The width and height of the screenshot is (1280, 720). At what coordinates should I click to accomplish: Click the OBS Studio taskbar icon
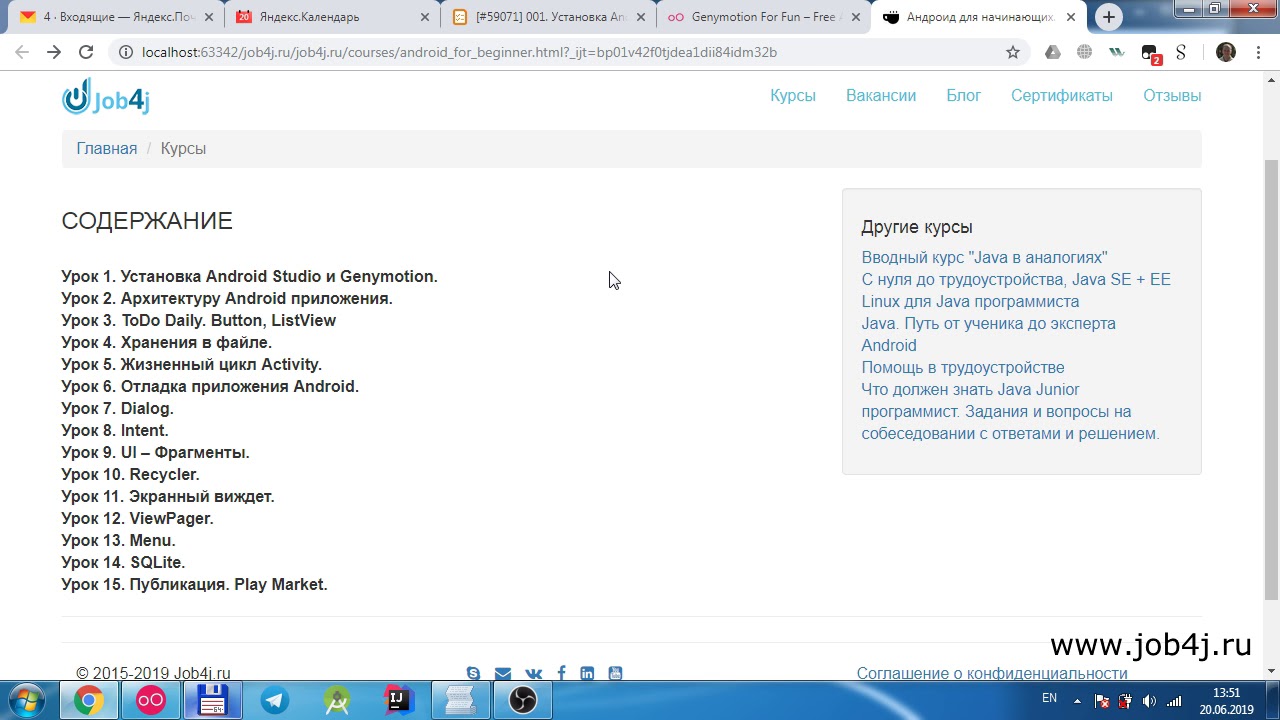click(x=523, y=701)
